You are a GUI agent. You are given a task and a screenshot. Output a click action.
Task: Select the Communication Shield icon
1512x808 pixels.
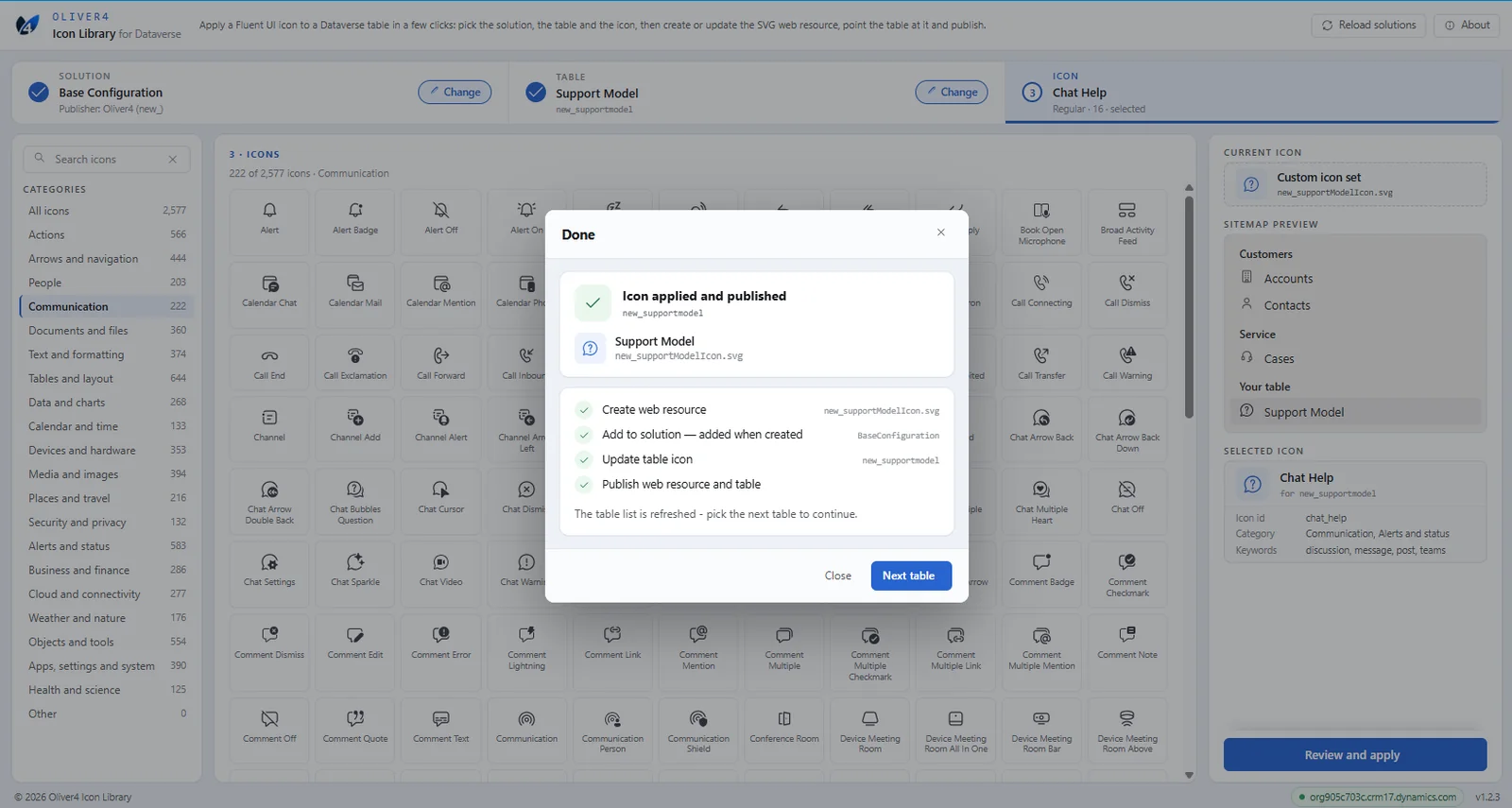[x=698, y=731]
